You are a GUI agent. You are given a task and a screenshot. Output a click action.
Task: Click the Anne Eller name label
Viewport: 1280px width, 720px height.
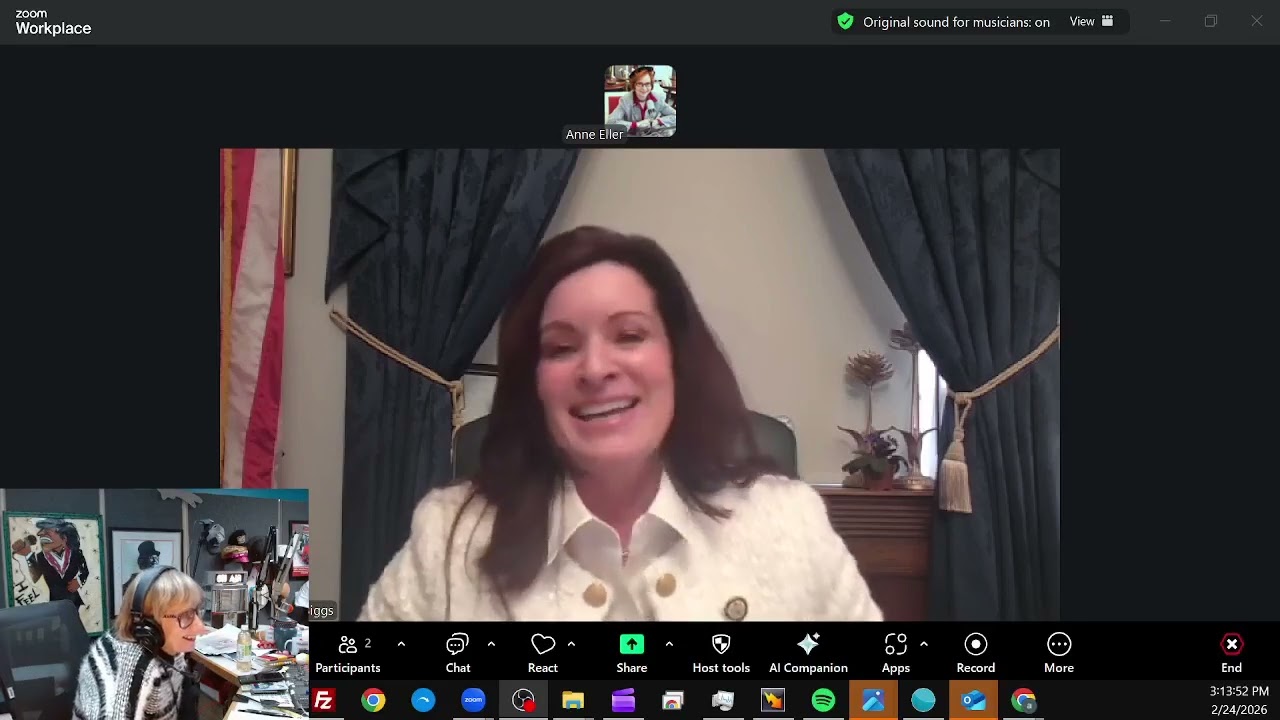point(594,134)
